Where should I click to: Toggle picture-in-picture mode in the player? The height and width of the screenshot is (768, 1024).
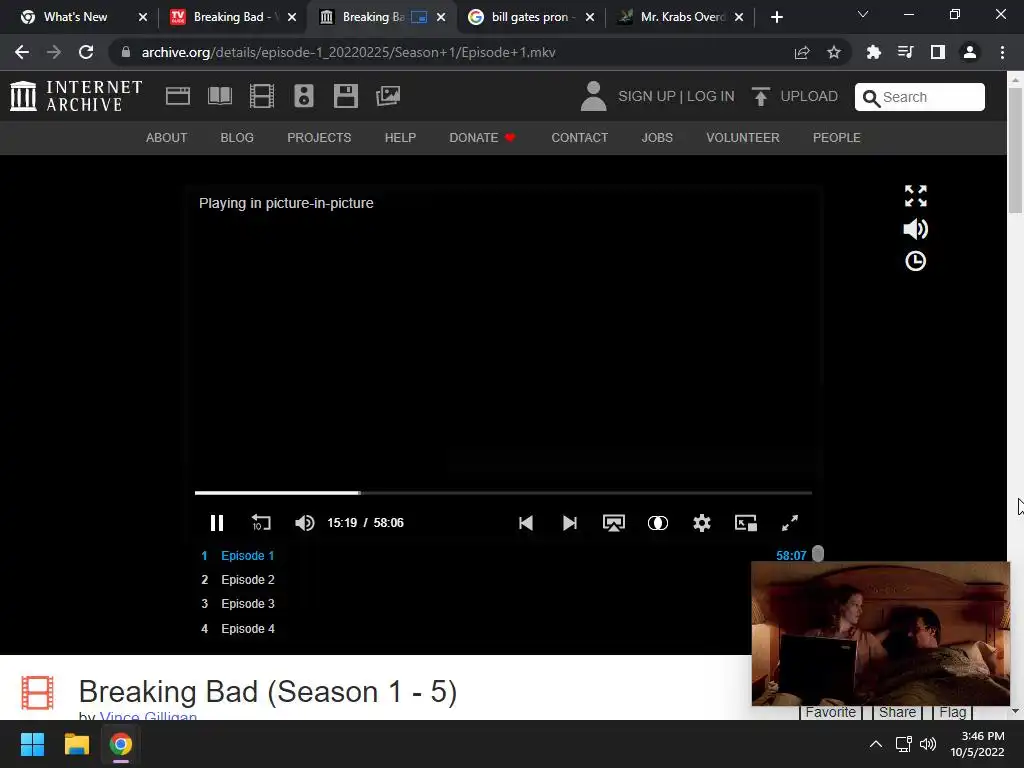point(746,523)
